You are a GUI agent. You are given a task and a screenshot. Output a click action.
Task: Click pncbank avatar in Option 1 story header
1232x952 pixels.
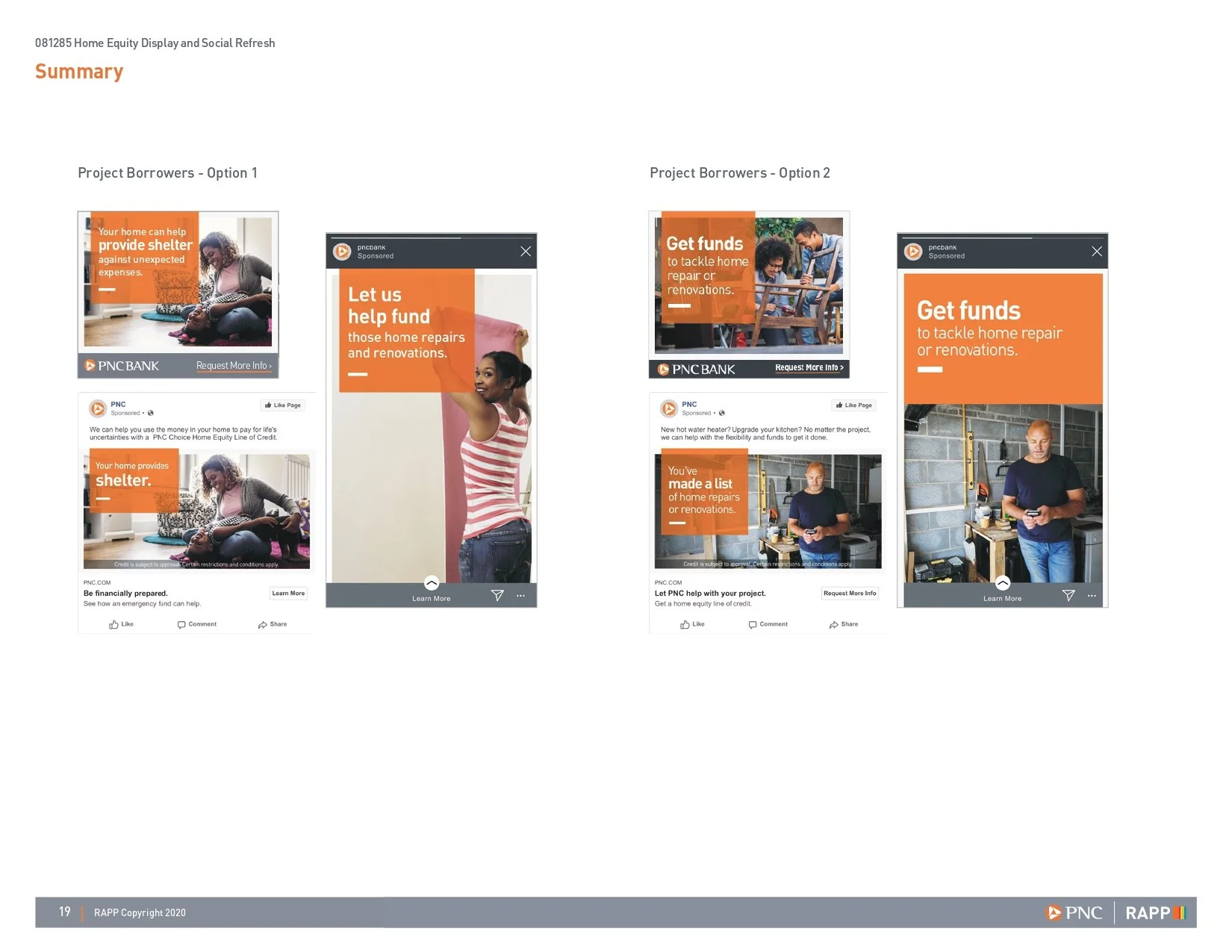[342, 252]
